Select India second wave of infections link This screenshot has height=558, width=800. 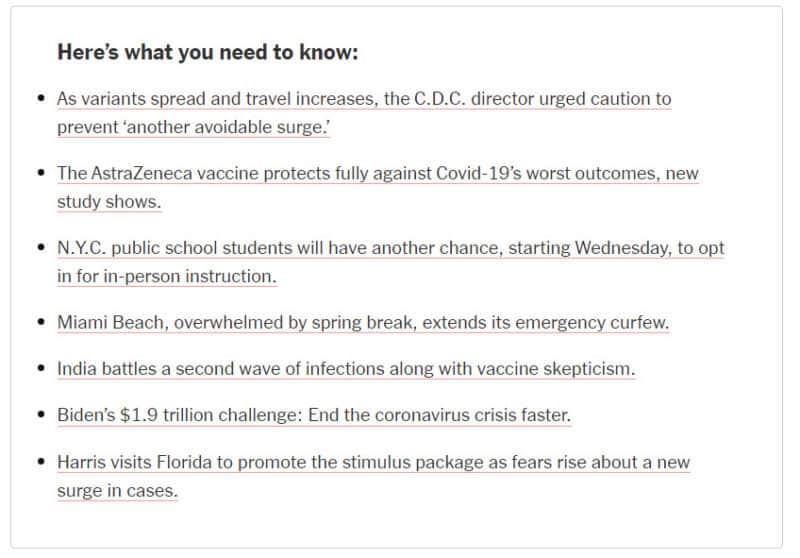click(346, 368)
